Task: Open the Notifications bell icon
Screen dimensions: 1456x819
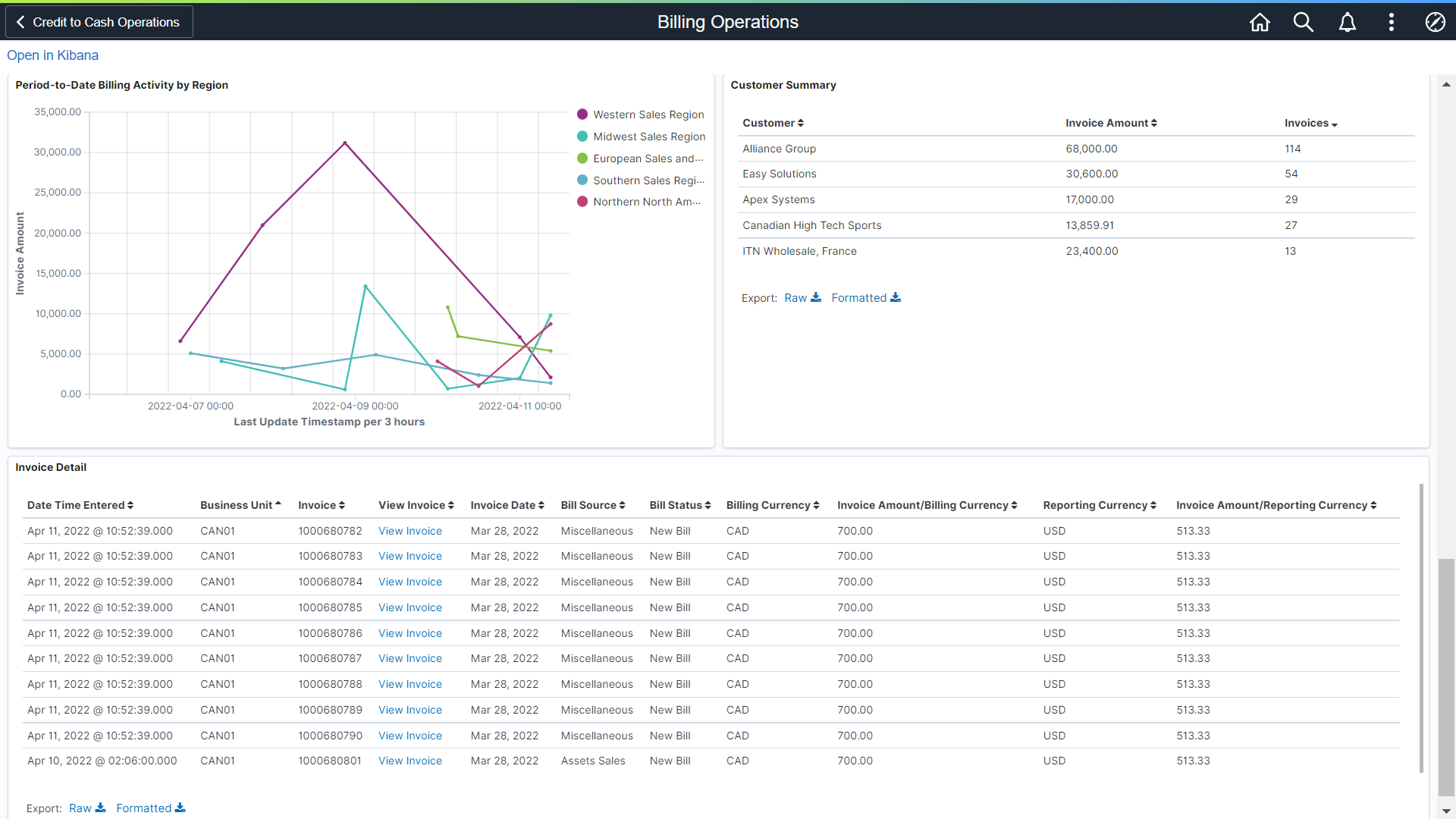Action: tap(1348, 22)
